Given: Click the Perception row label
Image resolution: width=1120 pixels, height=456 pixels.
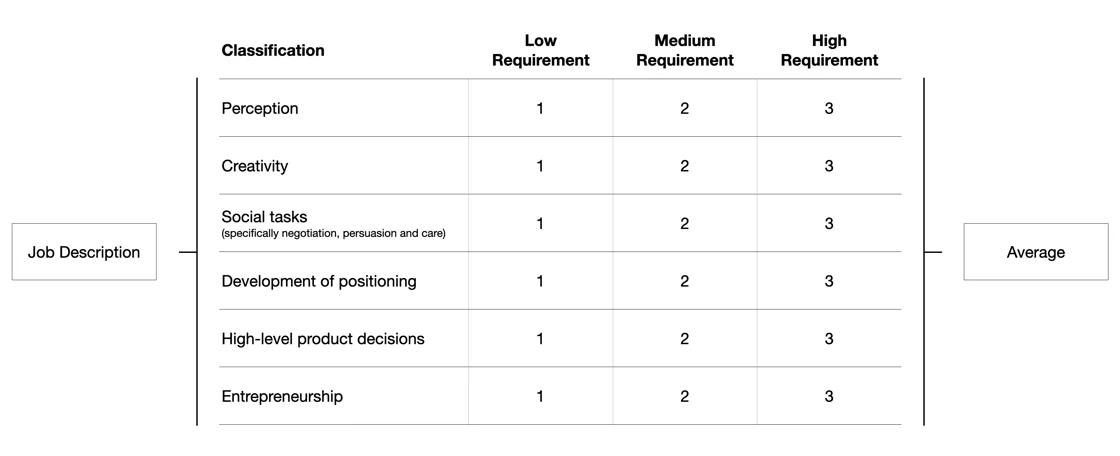Looking at the screenshot, I should (260, 109).
